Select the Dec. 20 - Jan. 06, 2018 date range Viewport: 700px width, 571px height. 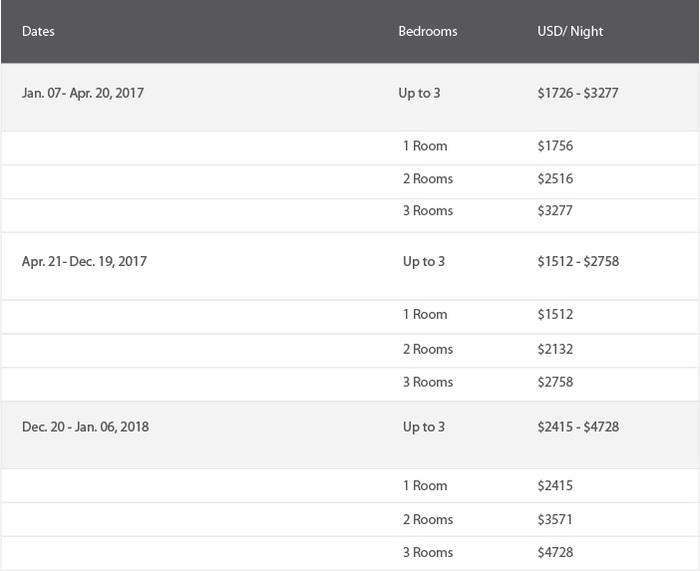coord(85,427)
